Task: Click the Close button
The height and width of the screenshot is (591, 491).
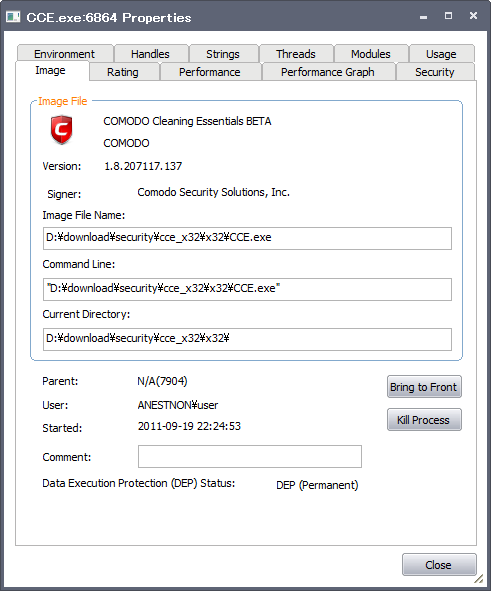Action: tap(439, 565)
